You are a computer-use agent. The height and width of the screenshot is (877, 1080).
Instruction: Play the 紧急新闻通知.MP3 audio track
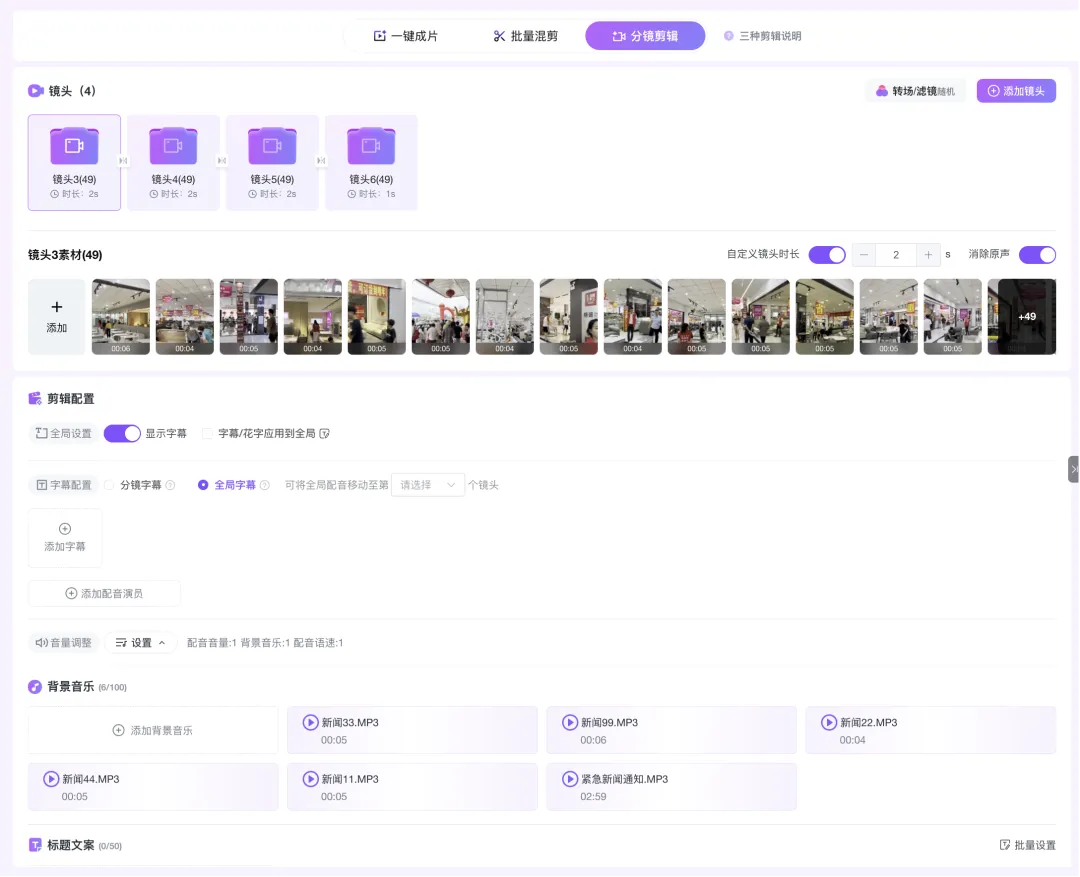click(x=570, y=779)
